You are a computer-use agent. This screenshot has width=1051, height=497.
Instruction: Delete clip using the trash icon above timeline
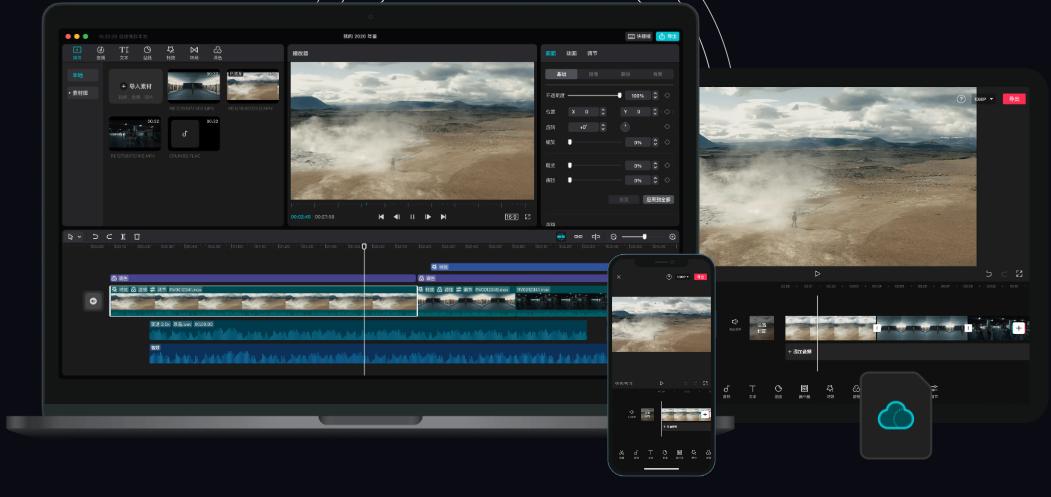coord(137,237)
